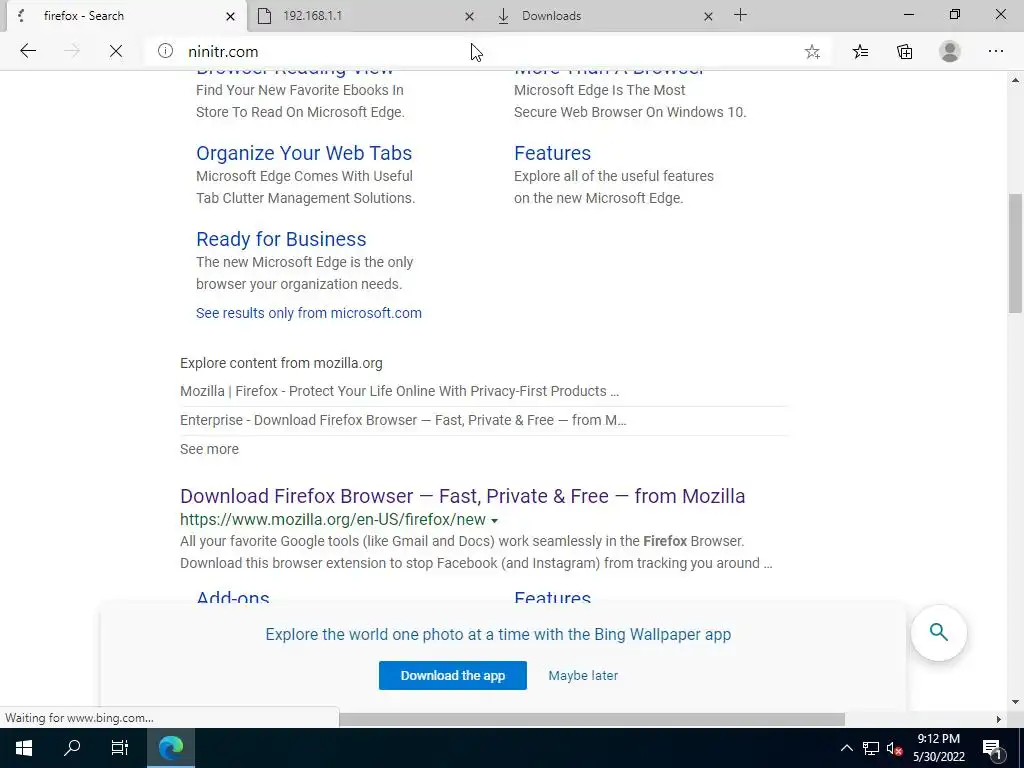1024x768 pixels.
Task: Stop loading the page
Action: [x=116, y=51]
